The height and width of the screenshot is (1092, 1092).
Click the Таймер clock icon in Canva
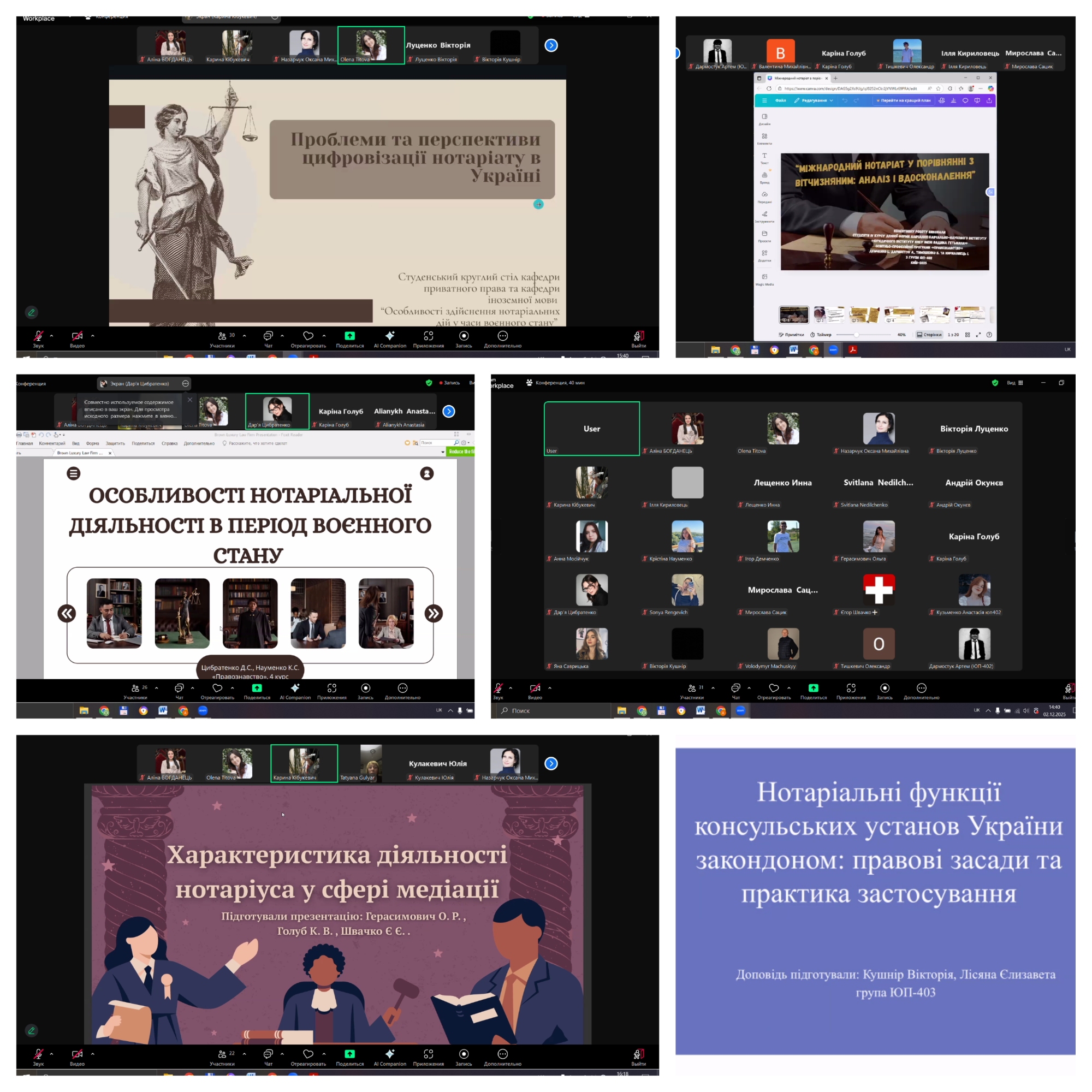(x=813, y=335)
